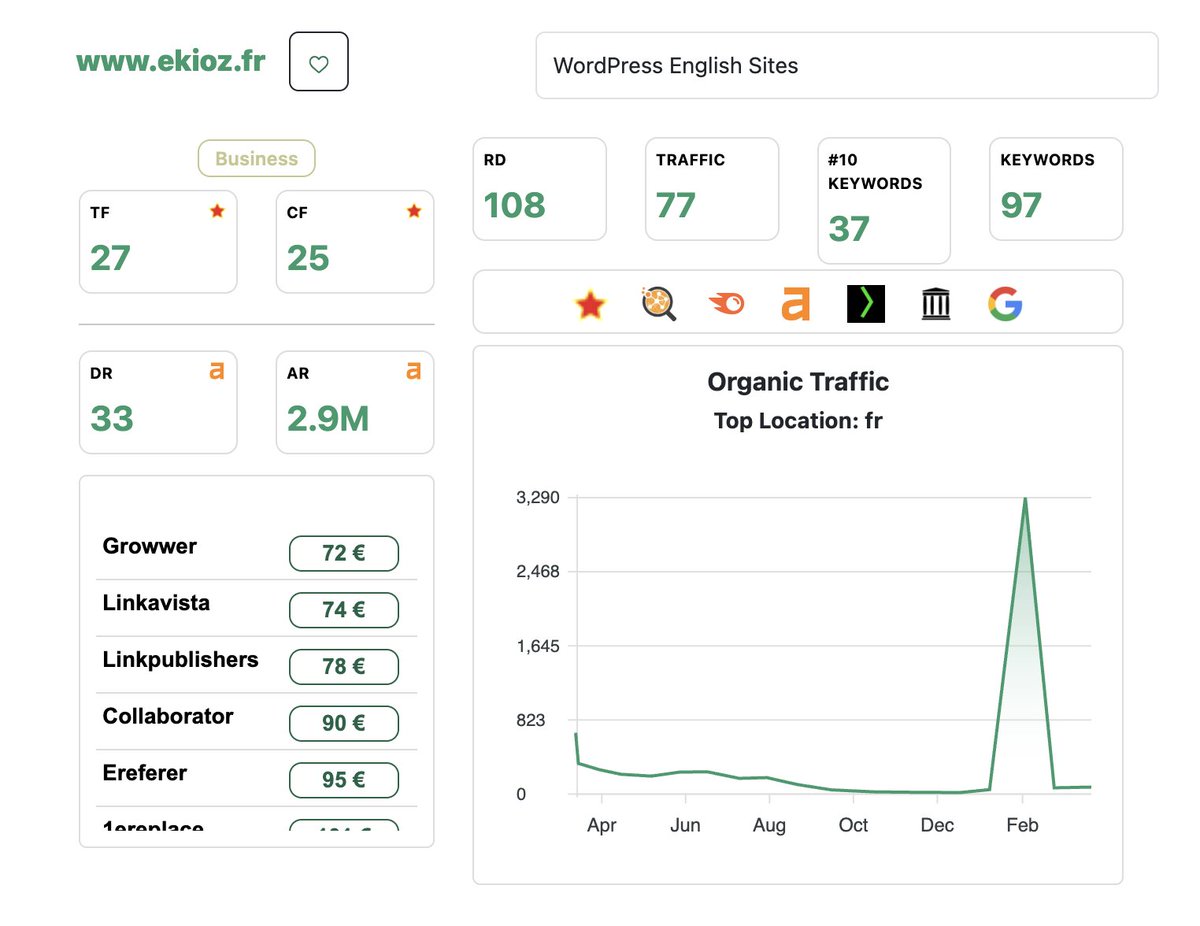The width and height of the screenshot is (1200, 926).
Task: Click the Ereferer platform name
Action: 145,773
